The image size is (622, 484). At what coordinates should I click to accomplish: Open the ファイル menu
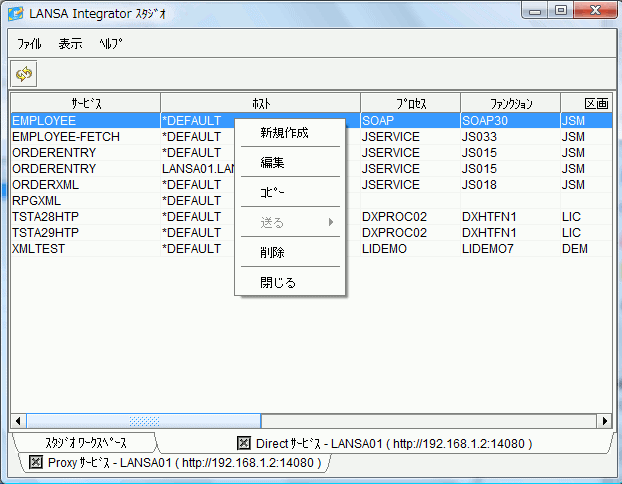(29, 44)
